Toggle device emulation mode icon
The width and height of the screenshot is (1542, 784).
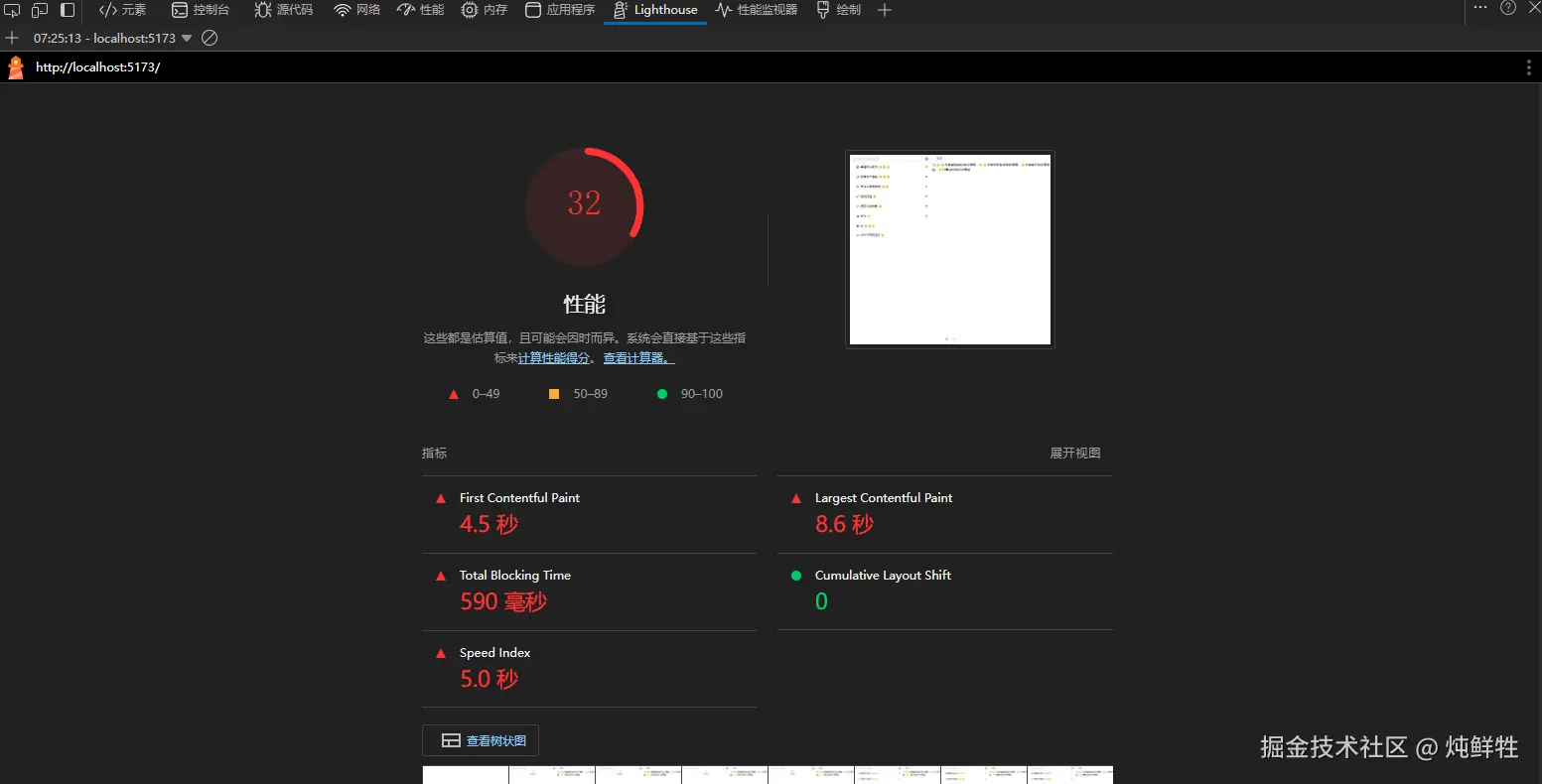pyautogui.click(x=40, y=10)
